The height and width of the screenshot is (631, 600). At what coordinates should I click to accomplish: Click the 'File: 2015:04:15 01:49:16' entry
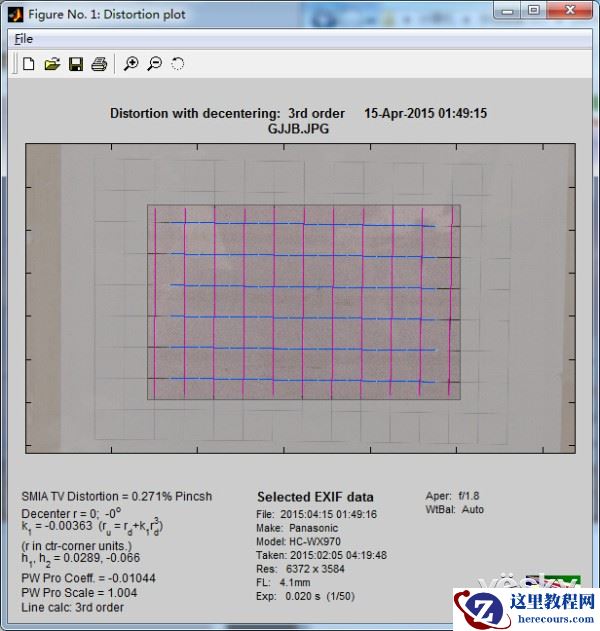[316, 514]
